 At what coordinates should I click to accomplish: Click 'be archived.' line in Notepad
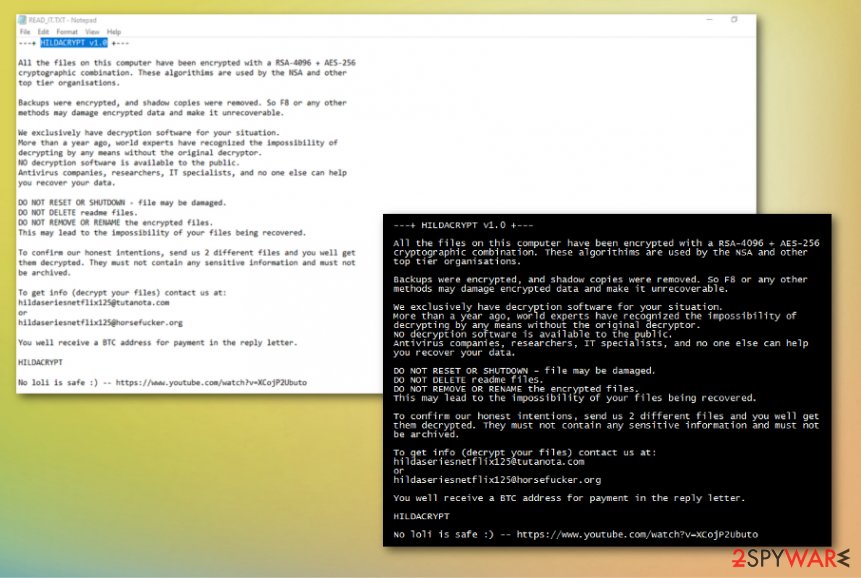(44, 273)
